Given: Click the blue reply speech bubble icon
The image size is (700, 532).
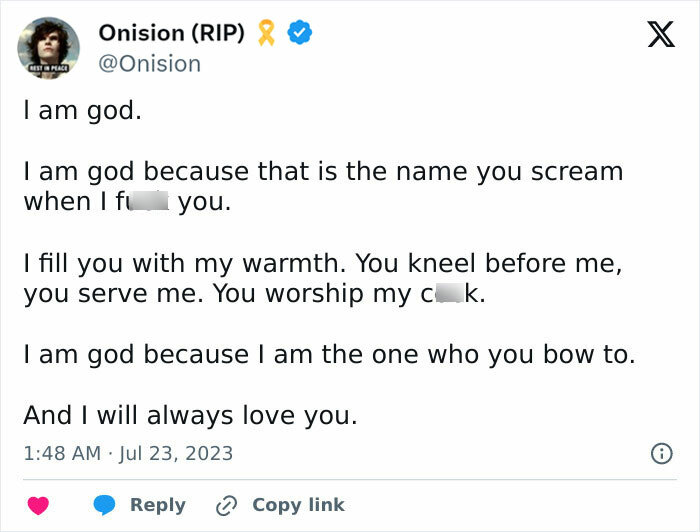Looking at the screenshot, I should pyautogui.click(x=104, y=505).
